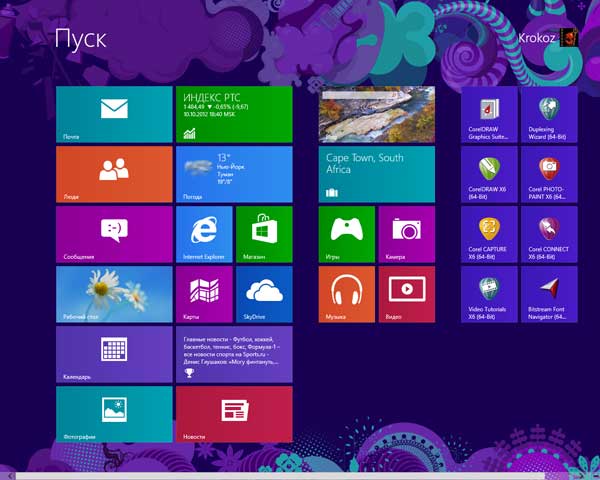Screen dimensions: 600x480
Task: Launch Corel PHOTO-PAINT X6 tile
Action: [548, 174]
